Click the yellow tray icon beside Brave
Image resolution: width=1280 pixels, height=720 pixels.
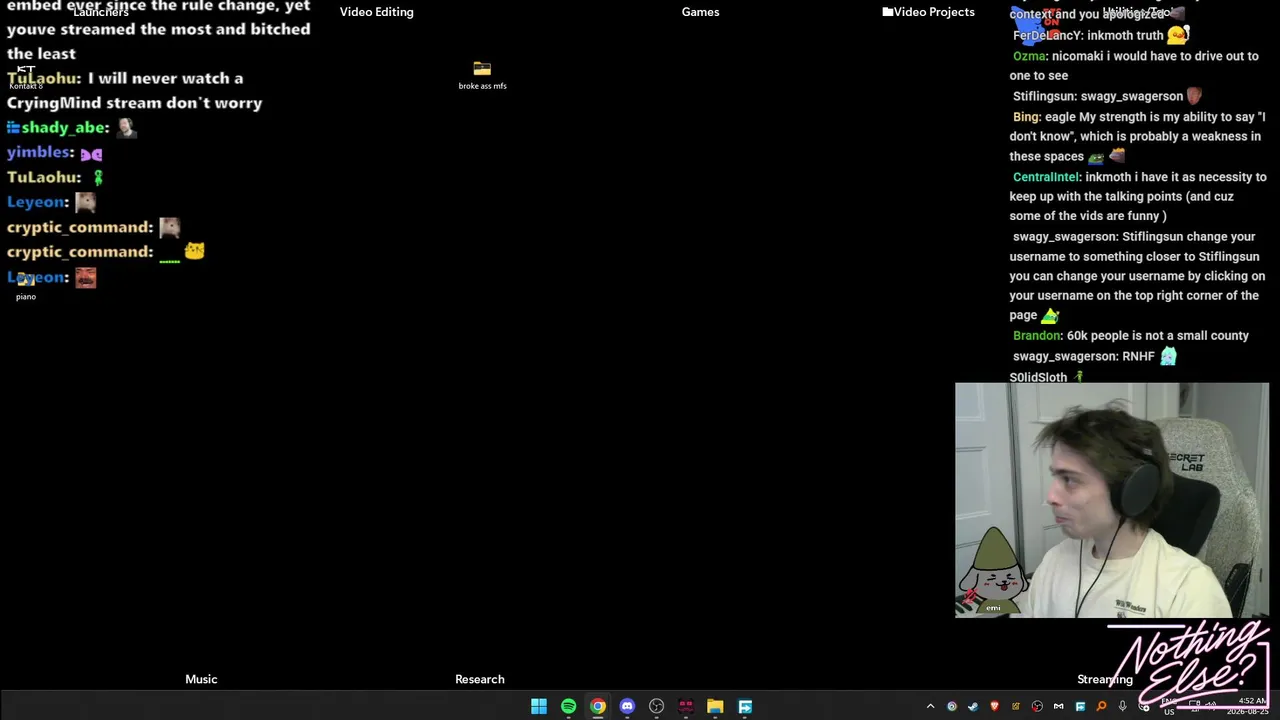coord(1016,707)
